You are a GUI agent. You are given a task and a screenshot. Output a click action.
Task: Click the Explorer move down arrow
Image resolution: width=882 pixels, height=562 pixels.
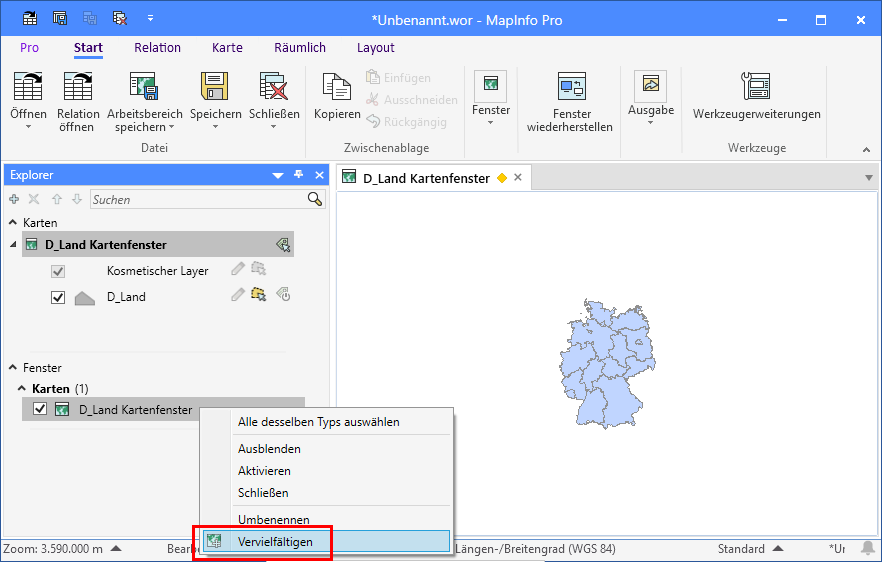tap(77, 199)
